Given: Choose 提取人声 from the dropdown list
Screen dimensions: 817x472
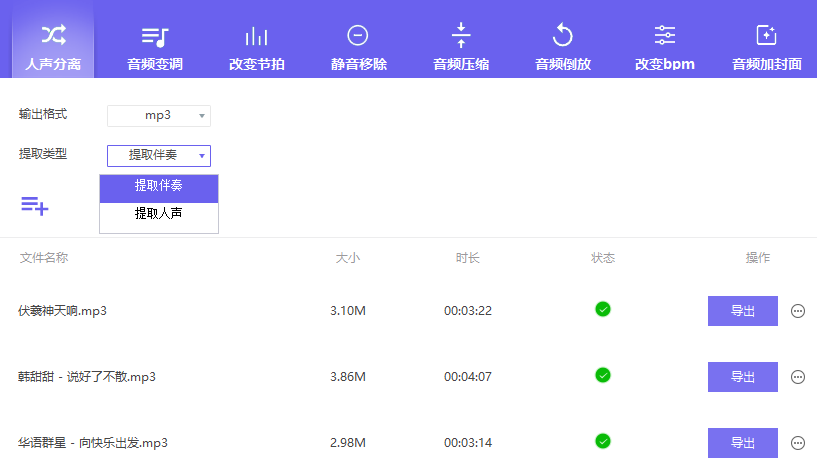Looking at the screenshot, I should [x=159, y=214].
